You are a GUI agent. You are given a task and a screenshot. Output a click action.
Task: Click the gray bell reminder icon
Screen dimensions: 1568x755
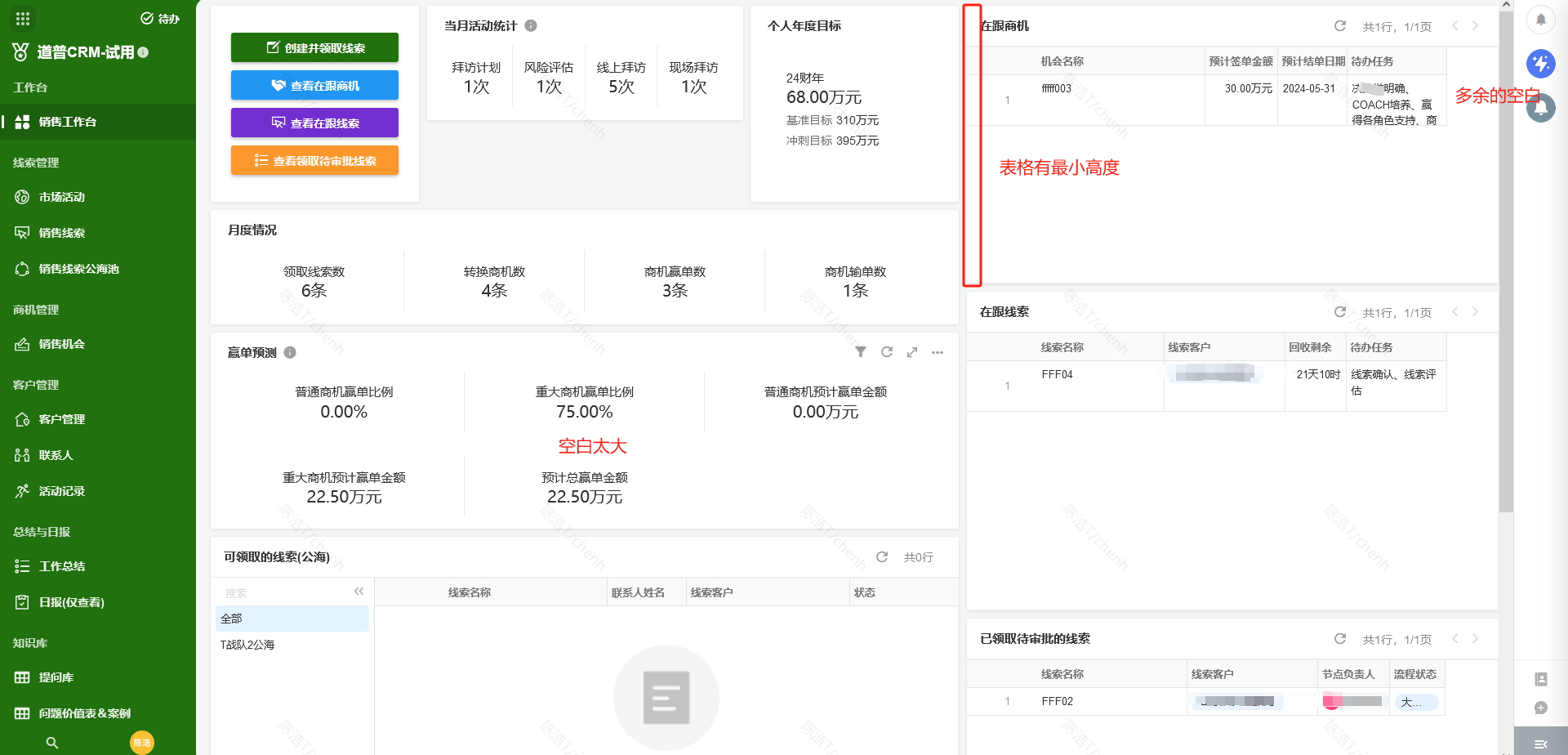click(1541, 107)
